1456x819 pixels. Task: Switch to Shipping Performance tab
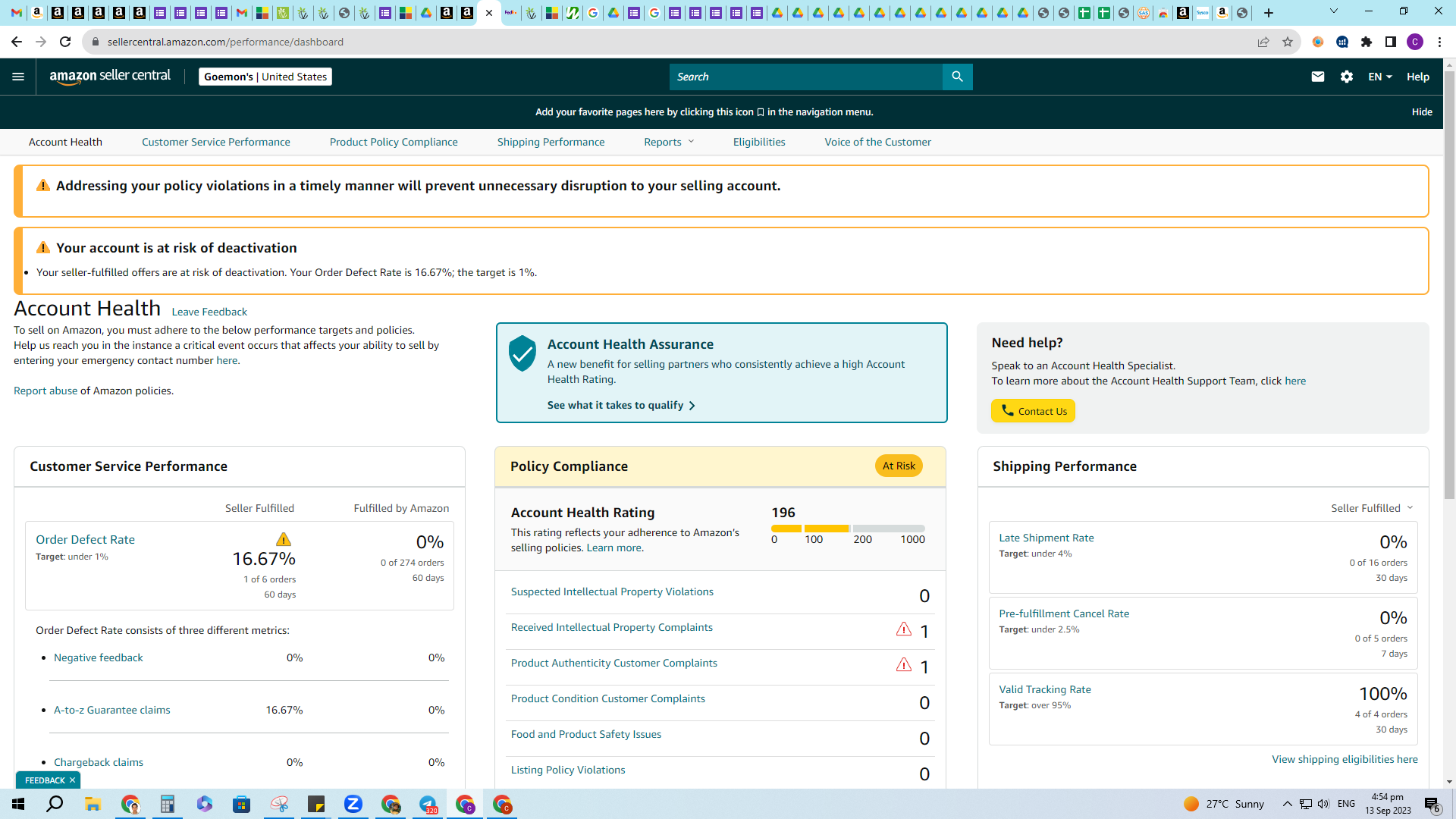tap(551, 142)
